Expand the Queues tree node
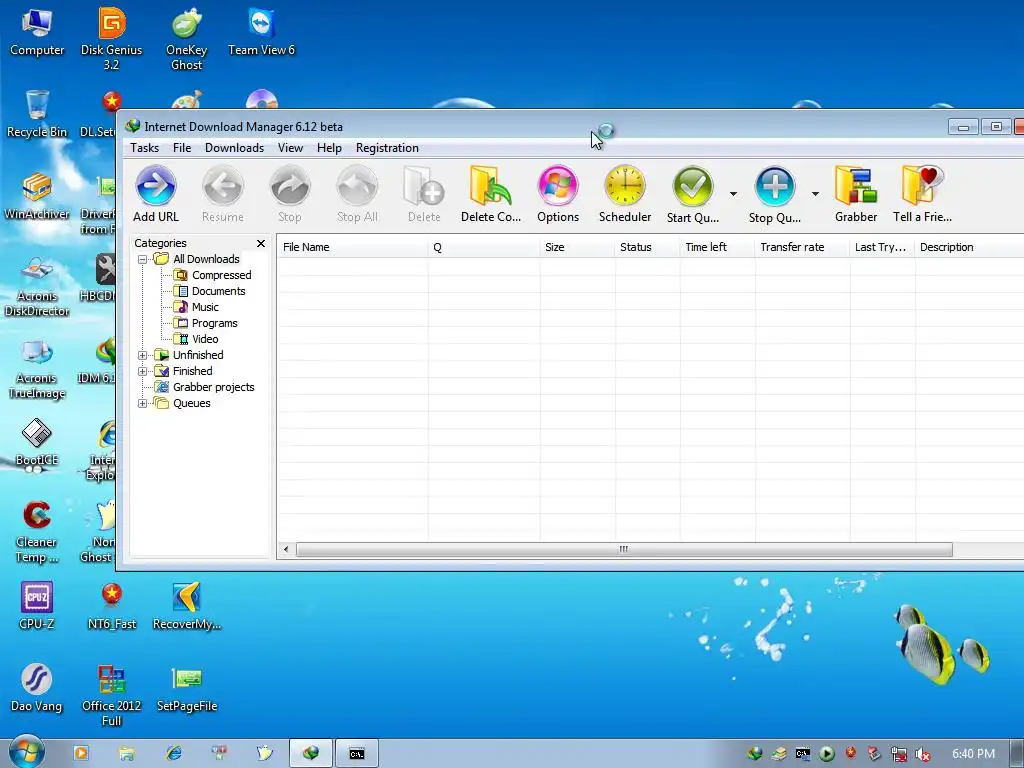Viewport: 1024px width, 768px height. pos(142,404)
